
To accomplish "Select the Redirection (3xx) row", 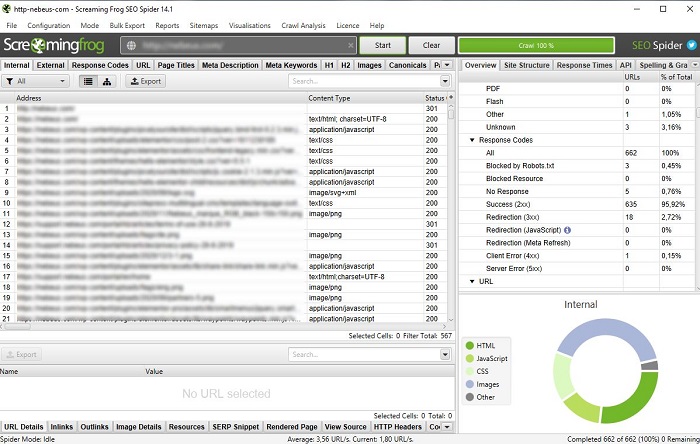I will pyautogui.click(x=577, y=217).
